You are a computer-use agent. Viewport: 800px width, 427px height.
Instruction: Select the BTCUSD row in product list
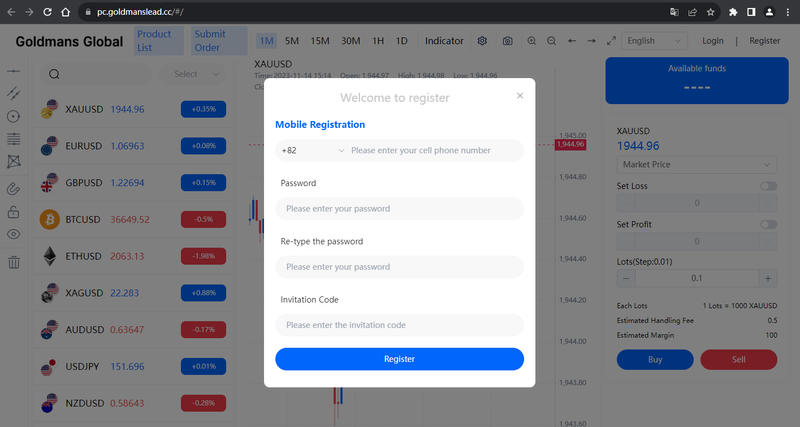[x=133, y=219]
